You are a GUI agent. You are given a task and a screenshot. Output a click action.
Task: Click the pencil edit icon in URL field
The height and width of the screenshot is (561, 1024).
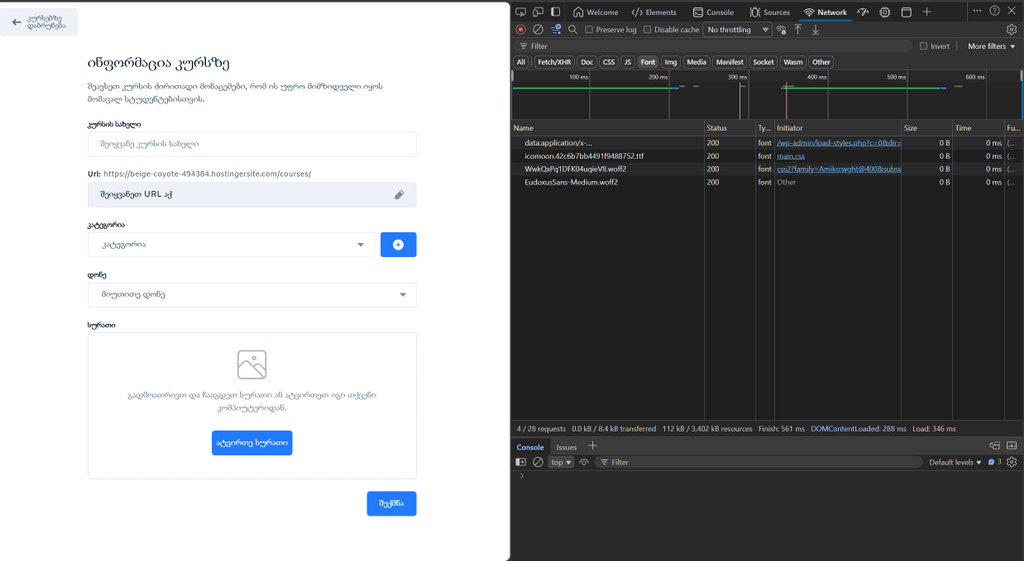pos(399,195)
